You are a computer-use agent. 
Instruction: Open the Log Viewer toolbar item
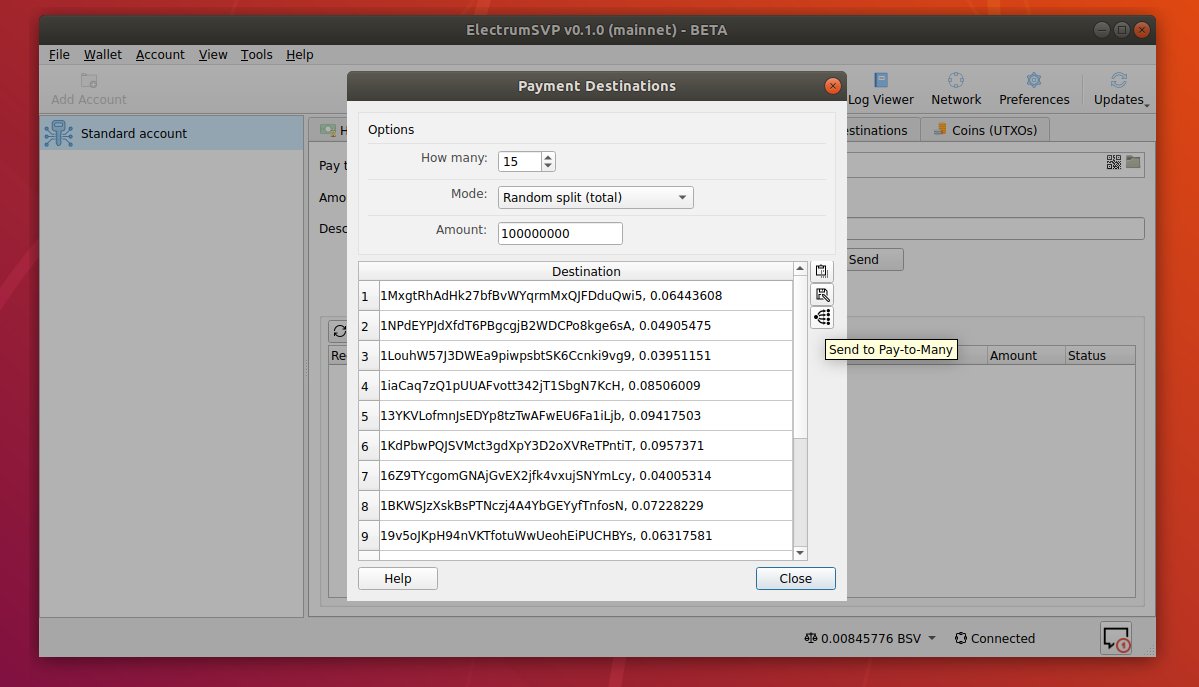tap(881, 90)
